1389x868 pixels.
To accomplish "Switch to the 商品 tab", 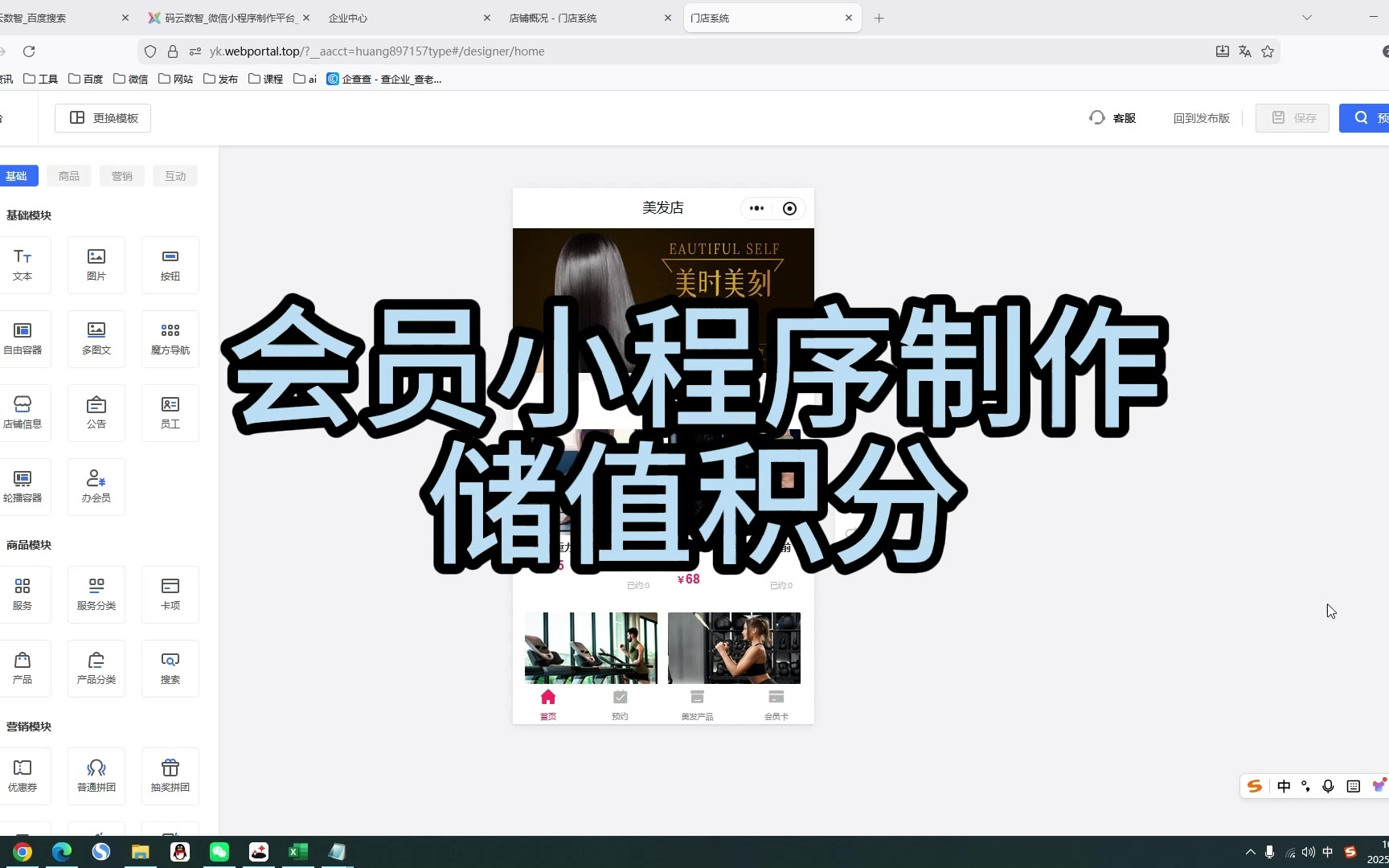I will [69, 176].
